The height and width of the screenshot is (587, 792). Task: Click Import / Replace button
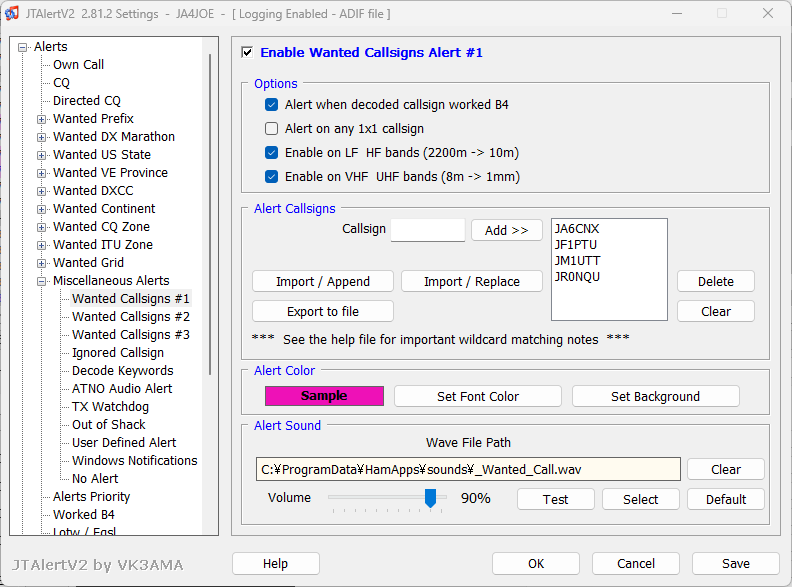(x=472, y=281)
